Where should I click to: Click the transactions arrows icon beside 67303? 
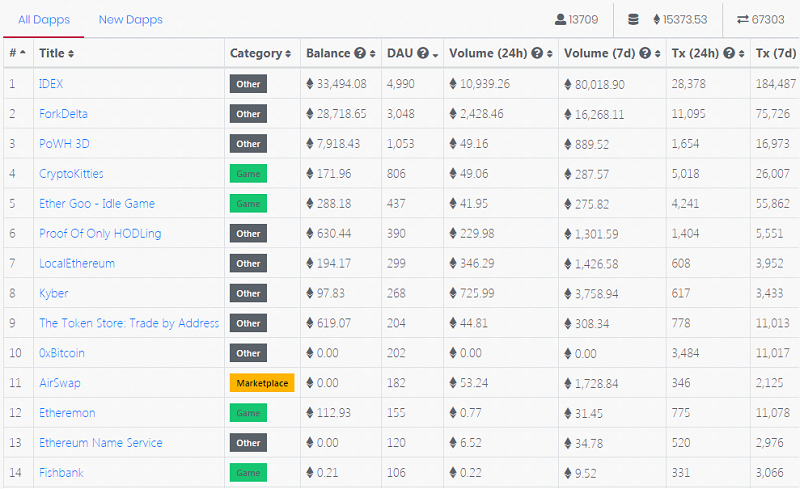click(x=743, y=19)
